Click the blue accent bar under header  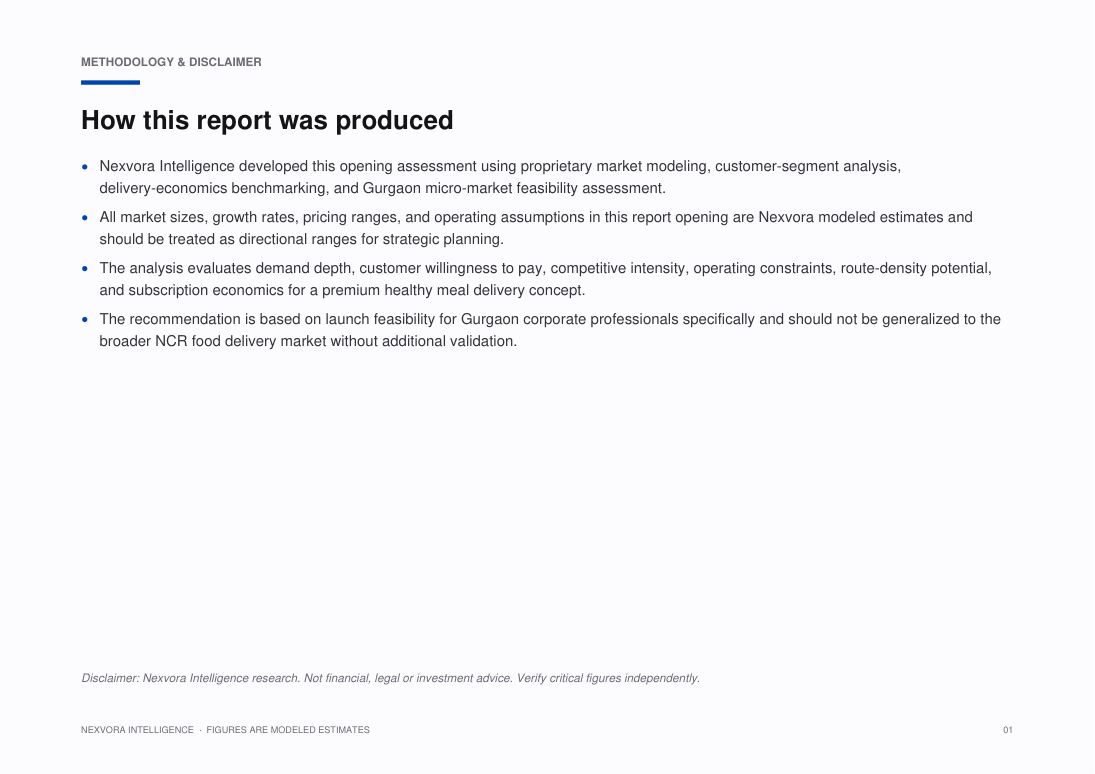tap(110, 82)
